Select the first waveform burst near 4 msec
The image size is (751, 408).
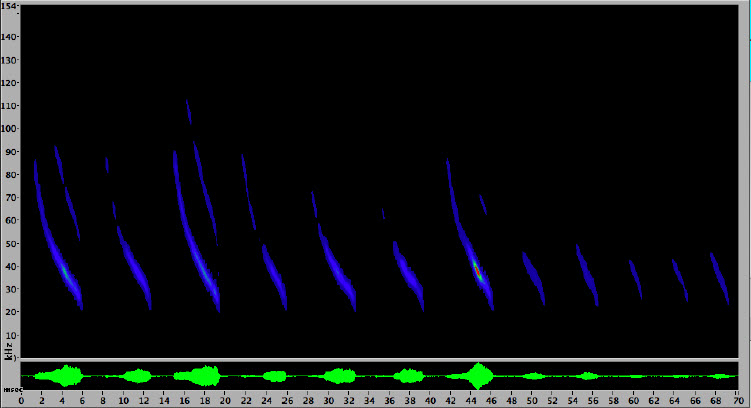pyautogui.click(x=68, y=376)
